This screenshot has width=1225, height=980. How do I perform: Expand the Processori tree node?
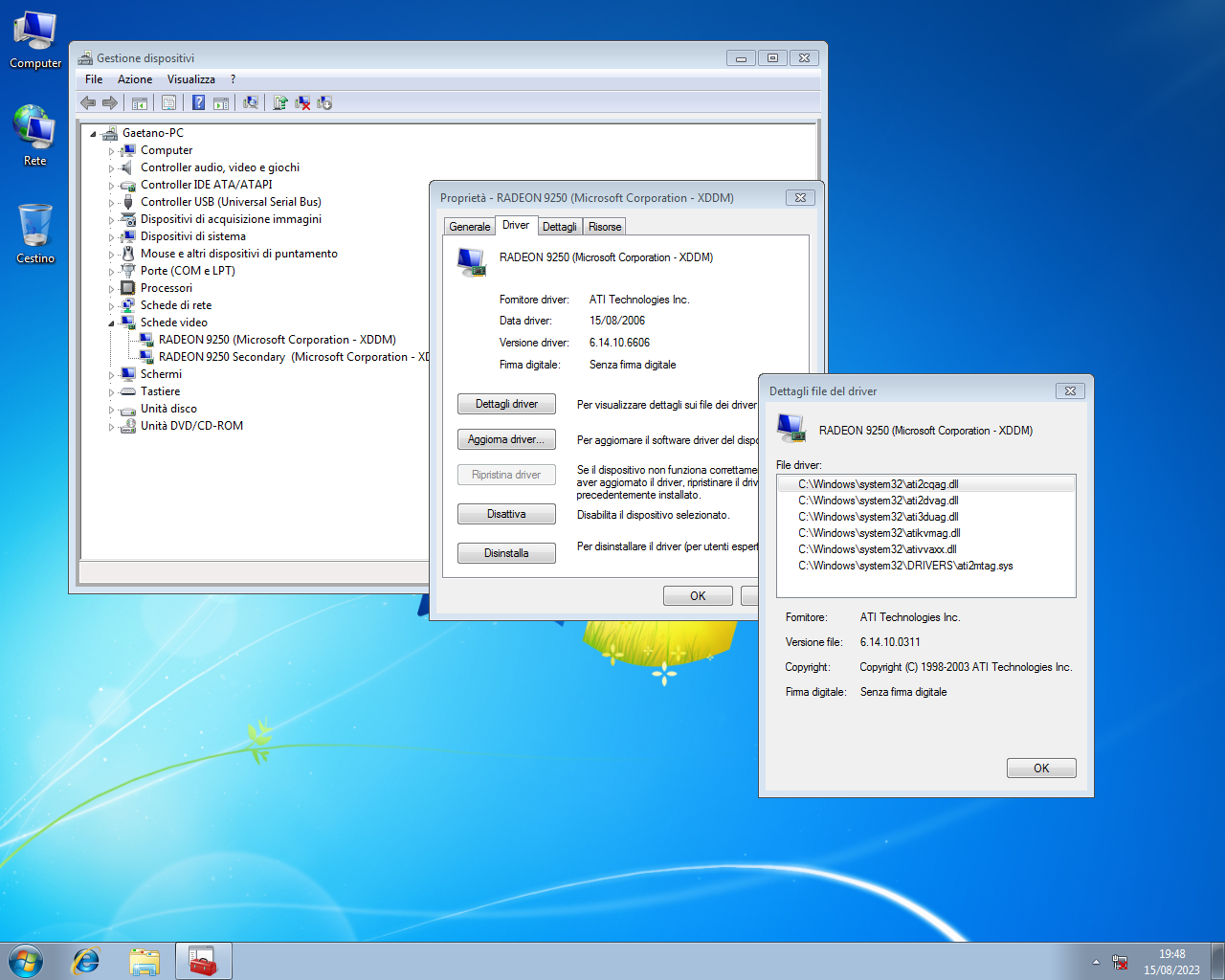[x=111, y=289]
